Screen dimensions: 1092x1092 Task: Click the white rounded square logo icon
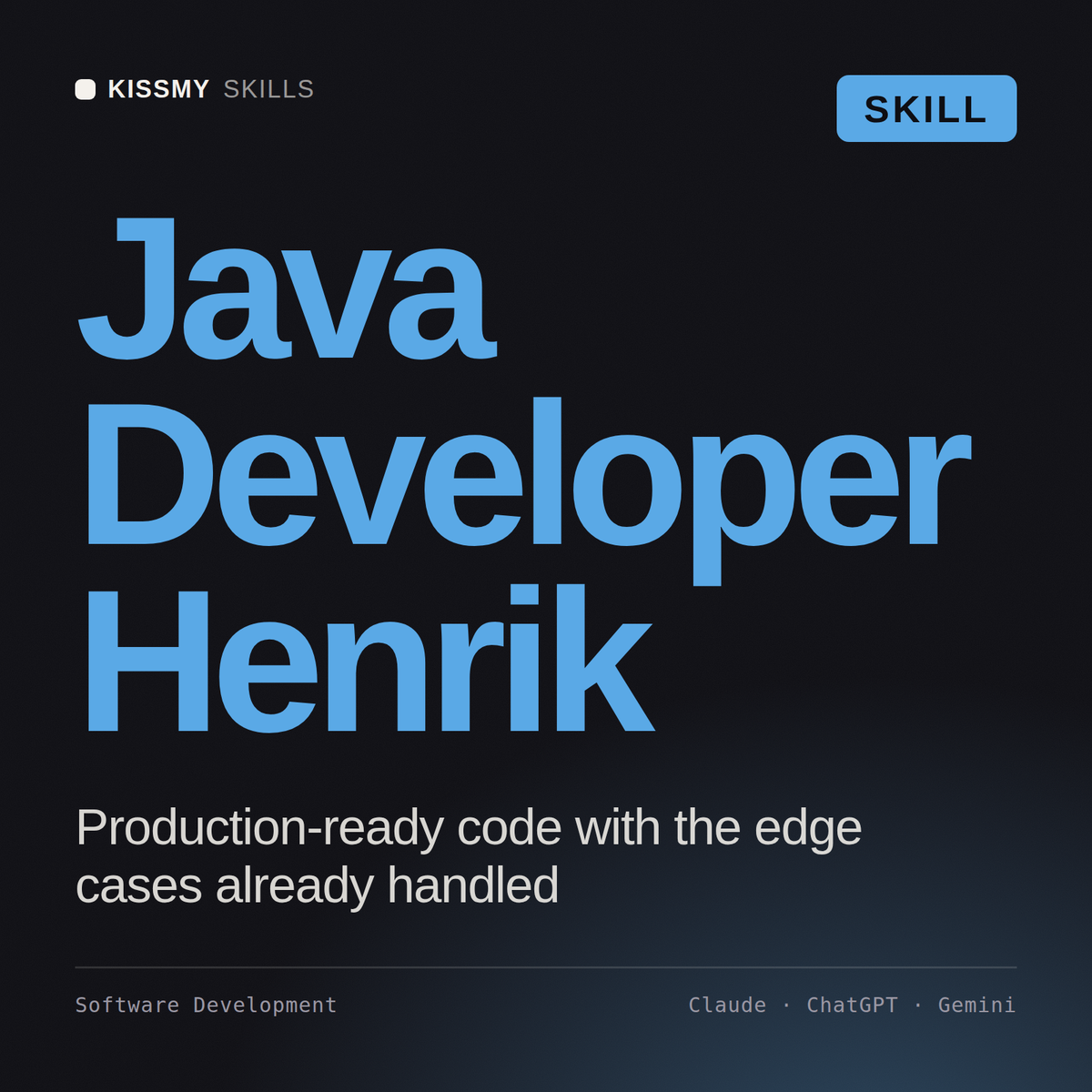[86, 89]
